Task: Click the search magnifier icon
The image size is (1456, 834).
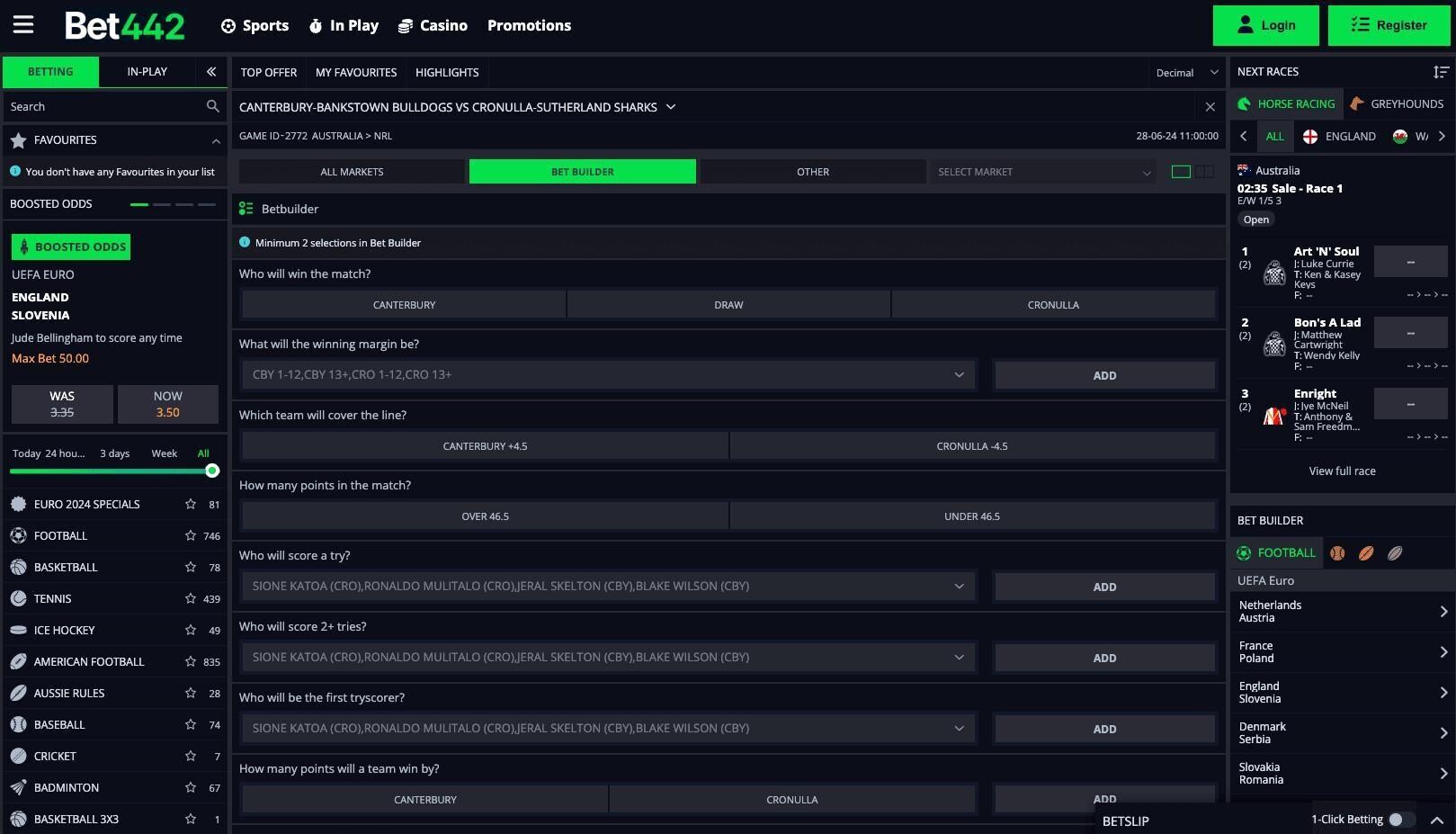Action: [x=212, y=106]
